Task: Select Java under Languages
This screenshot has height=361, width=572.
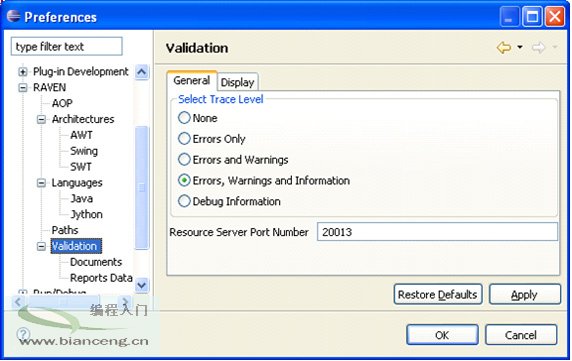Action: click(82, 198)
